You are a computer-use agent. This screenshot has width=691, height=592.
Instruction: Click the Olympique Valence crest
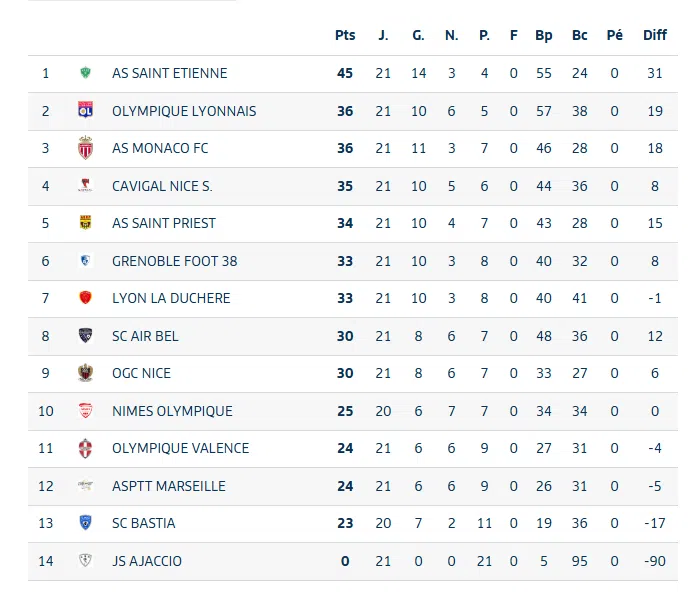pos(85,448)
